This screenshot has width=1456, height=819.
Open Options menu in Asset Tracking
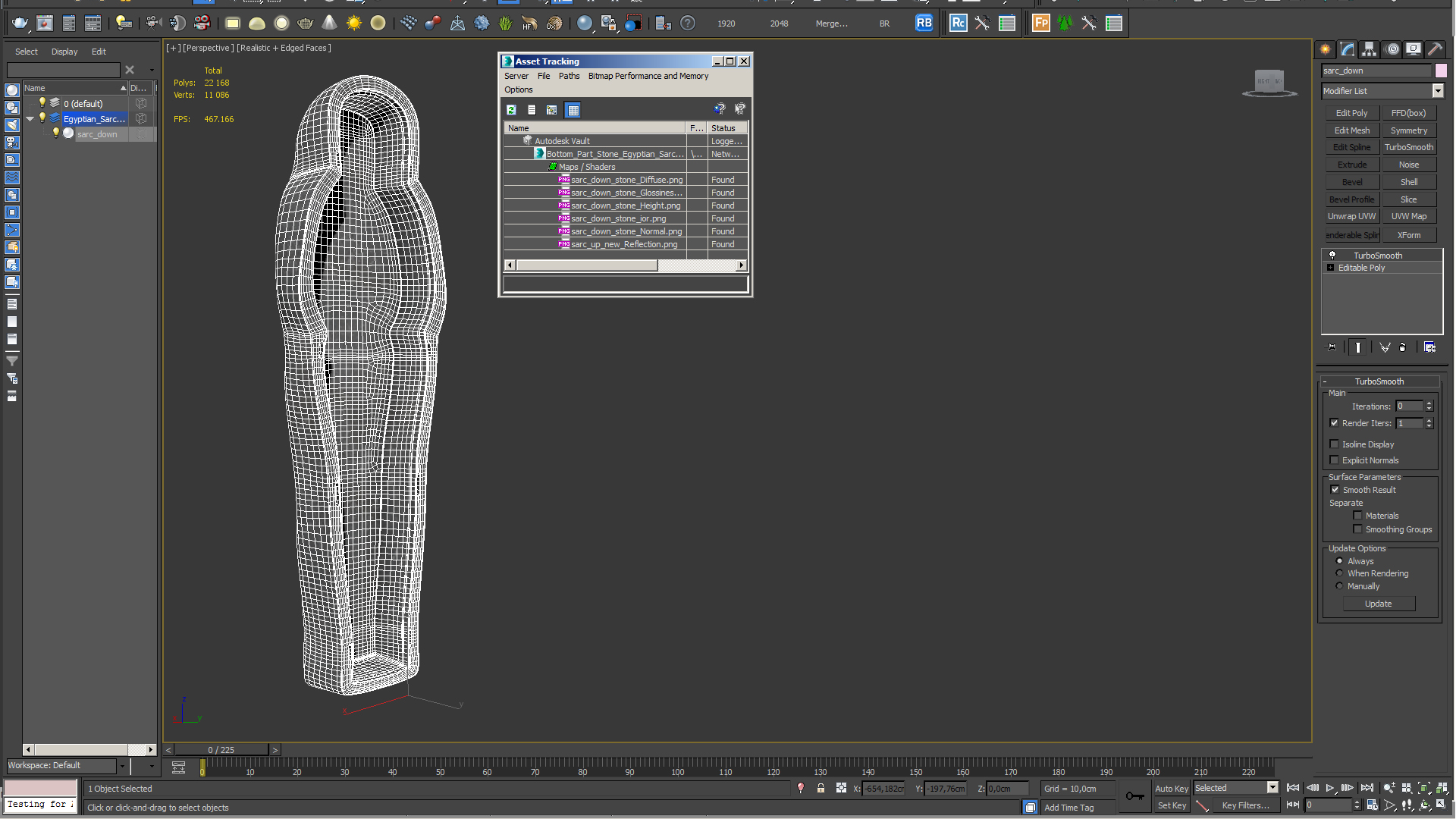coord(519,89)
